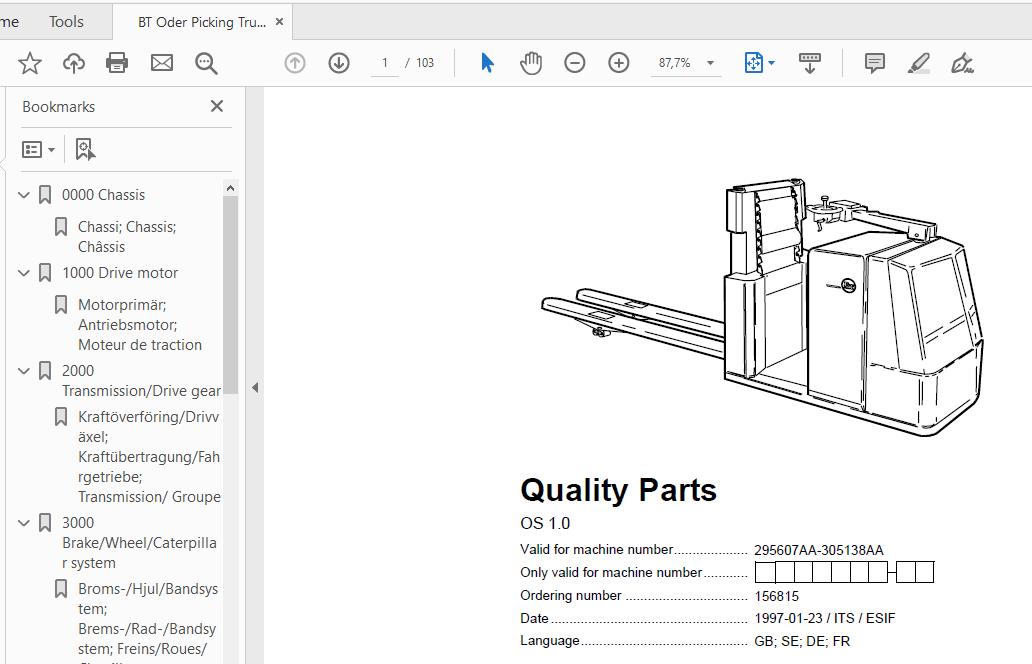Open the find text magnifier tool
The height and width of the screenshot is (664, 1032).
point(206,63)
